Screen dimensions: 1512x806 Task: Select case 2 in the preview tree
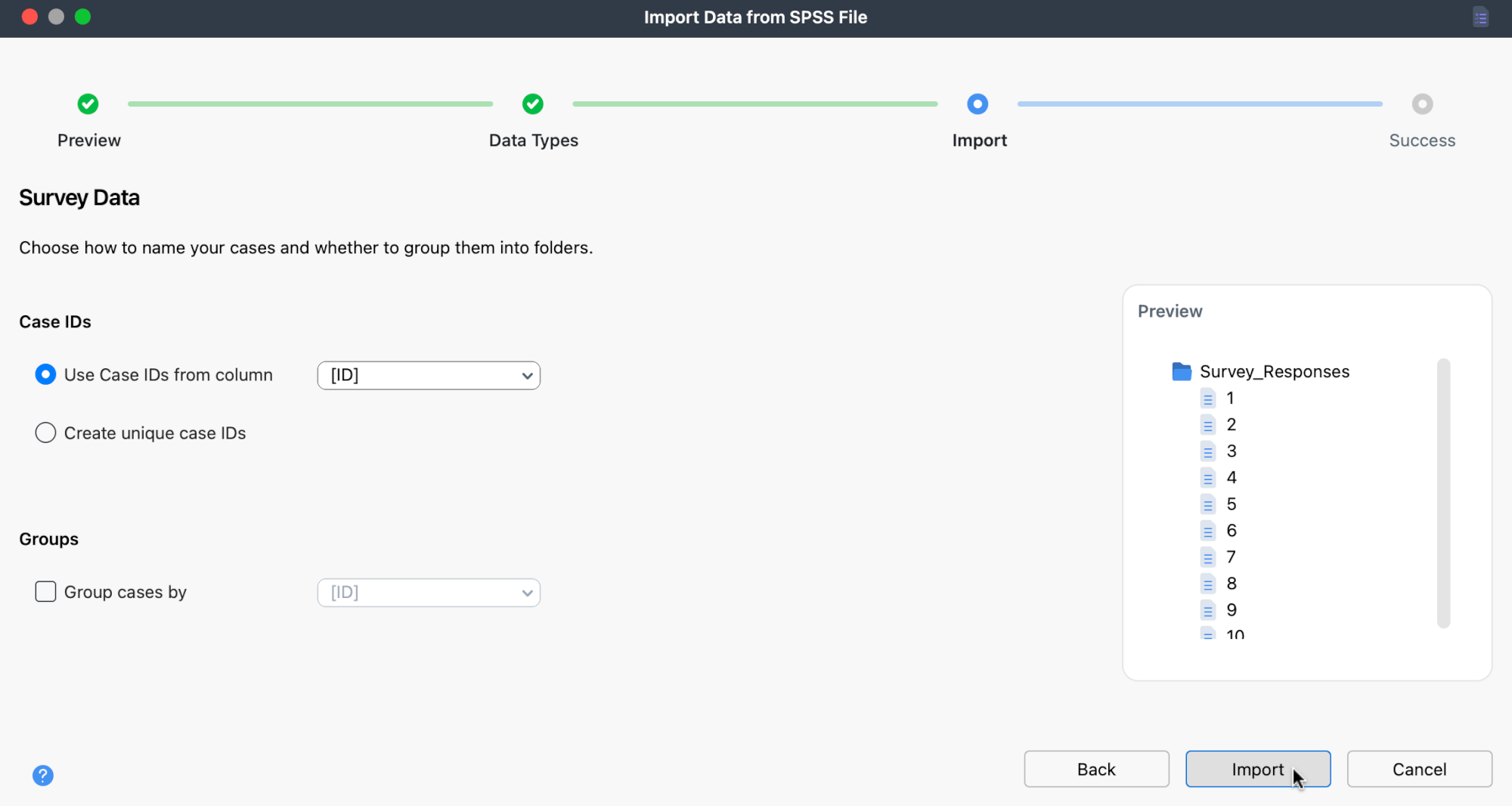[x=1232, y=424]
